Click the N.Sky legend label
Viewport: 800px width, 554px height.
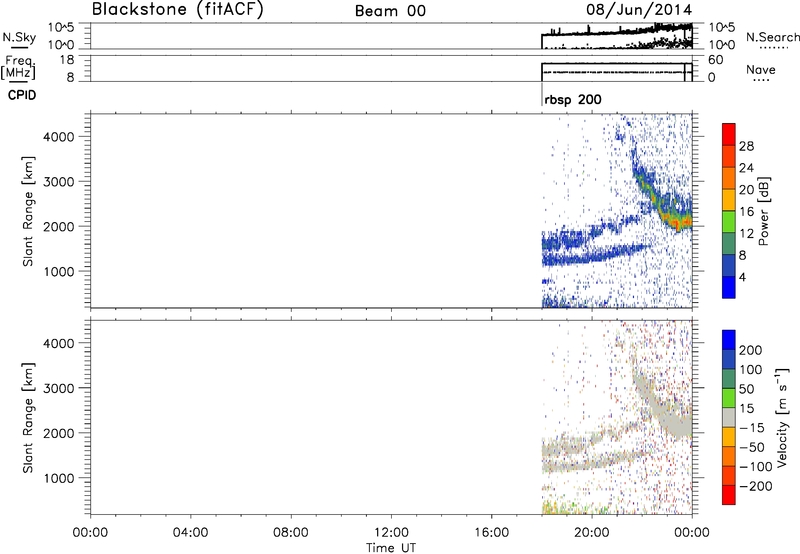[x=19, y=37]
